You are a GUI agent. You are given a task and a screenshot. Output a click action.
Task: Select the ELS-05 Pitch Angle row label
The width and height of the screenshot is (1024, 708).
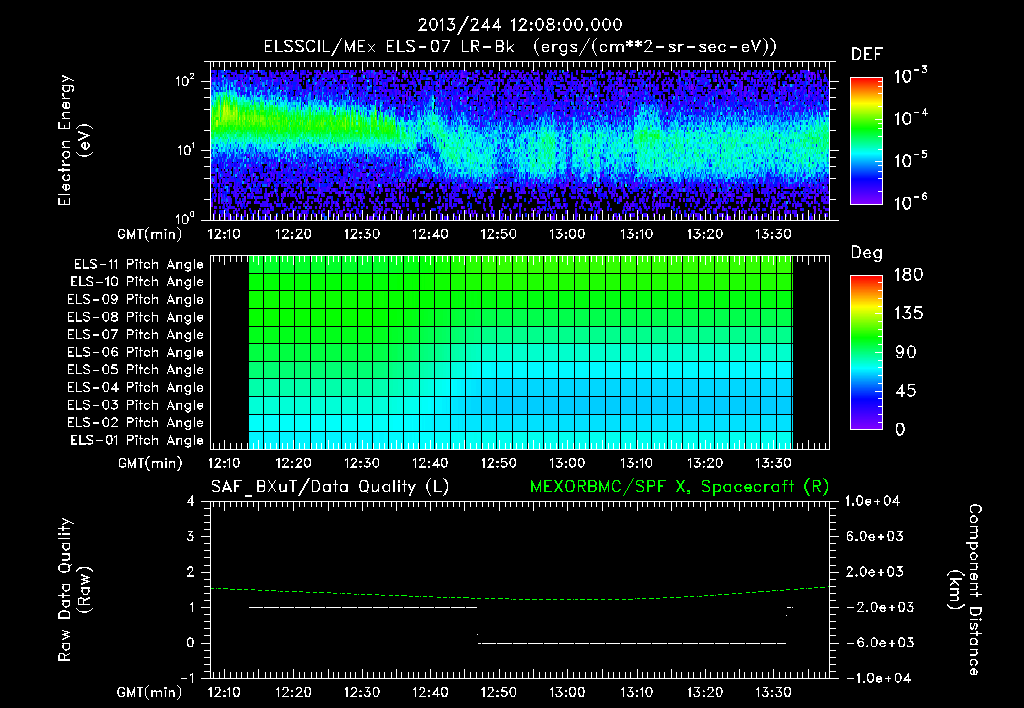click(136, 370)
